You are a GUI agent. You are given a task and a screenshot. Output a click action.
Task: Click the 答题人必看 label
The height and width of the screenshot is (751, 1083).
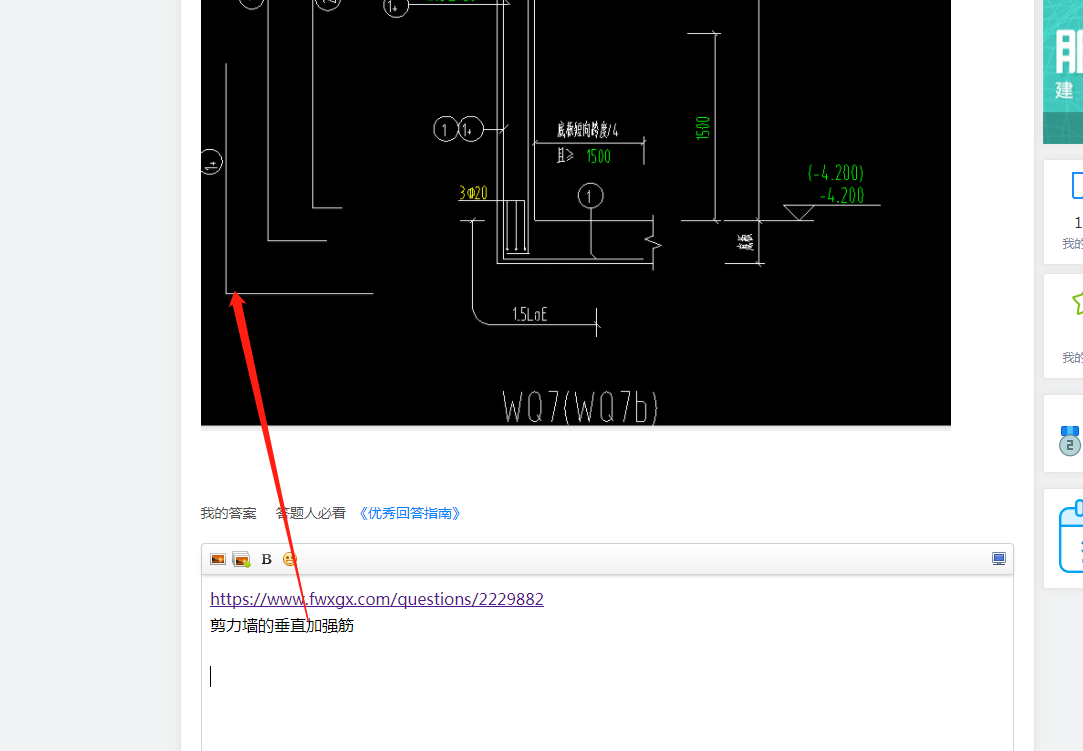pyautogui.click(x=310, y=513)
